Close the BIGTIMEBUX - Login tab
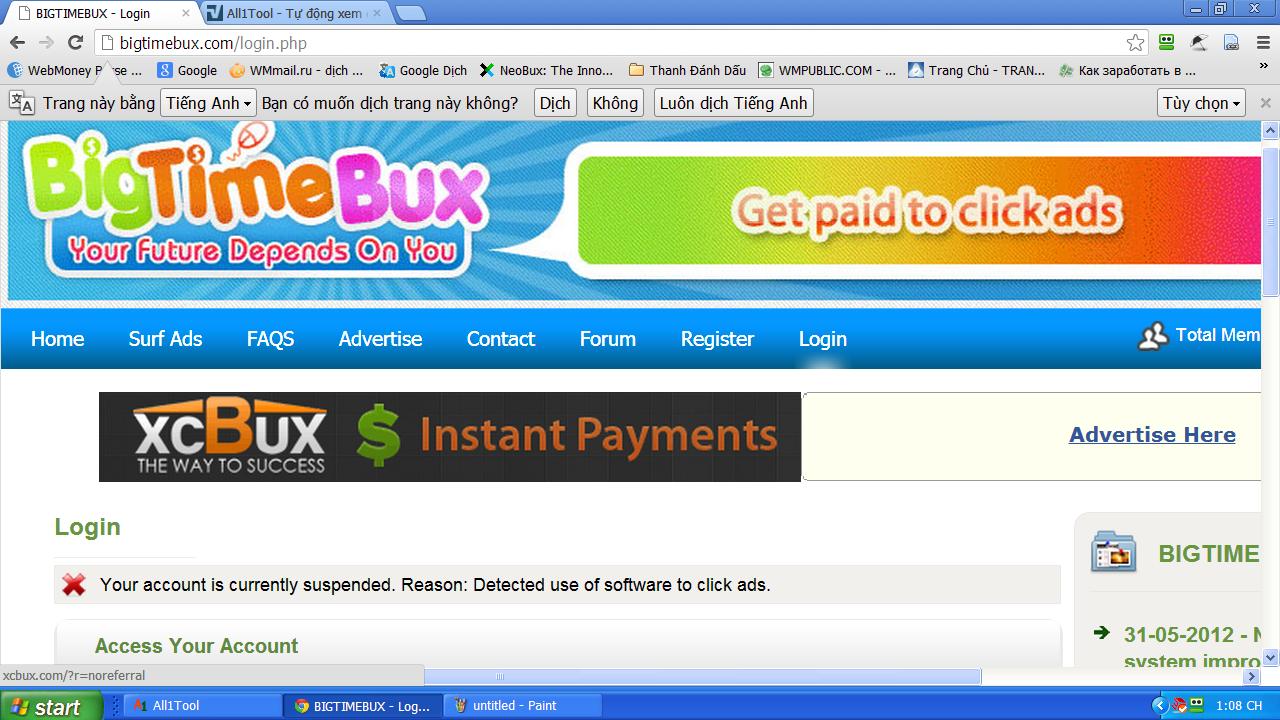Viewport: 1280px width, 720px height. click(x=185, y=13)
